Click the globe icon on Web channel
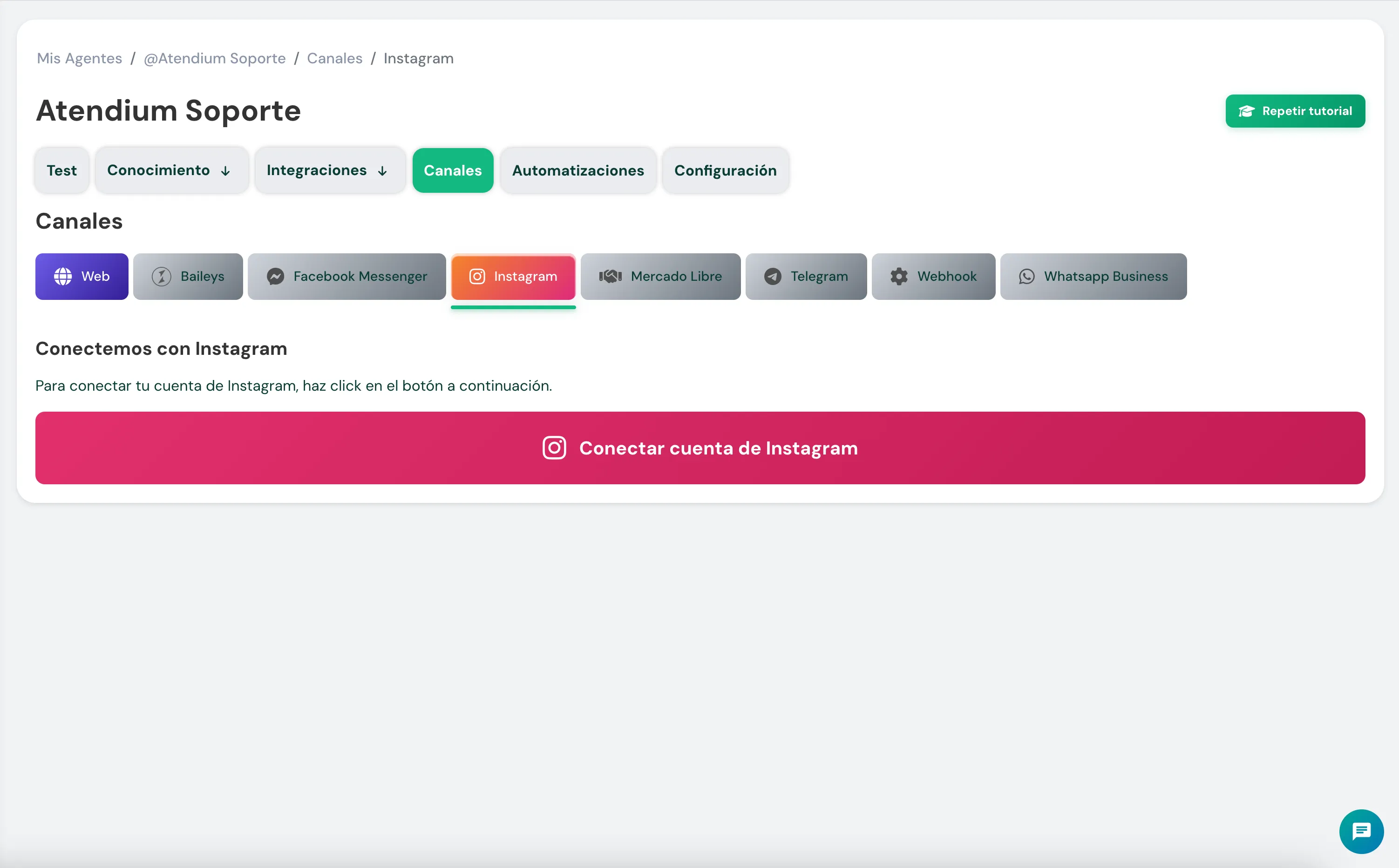The height and width of the screenshot is (868, 1399). 63,276
